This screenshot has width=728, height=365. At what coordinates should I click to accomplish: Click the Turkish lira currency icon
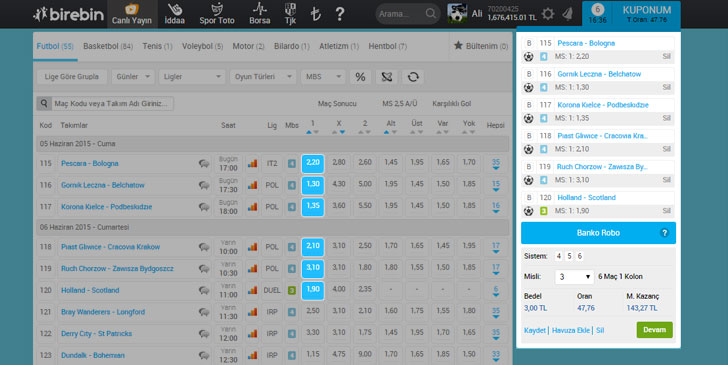[316, 14]
